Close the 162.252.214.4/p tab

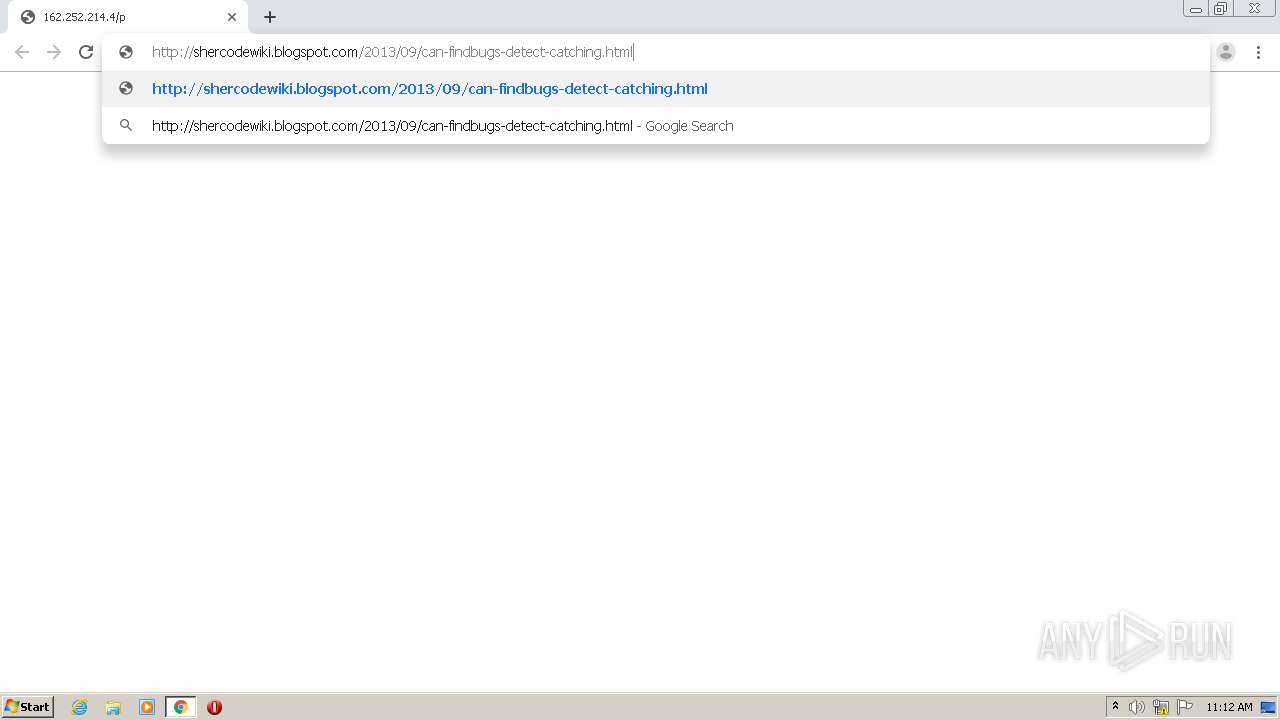(x=232, y=17)
